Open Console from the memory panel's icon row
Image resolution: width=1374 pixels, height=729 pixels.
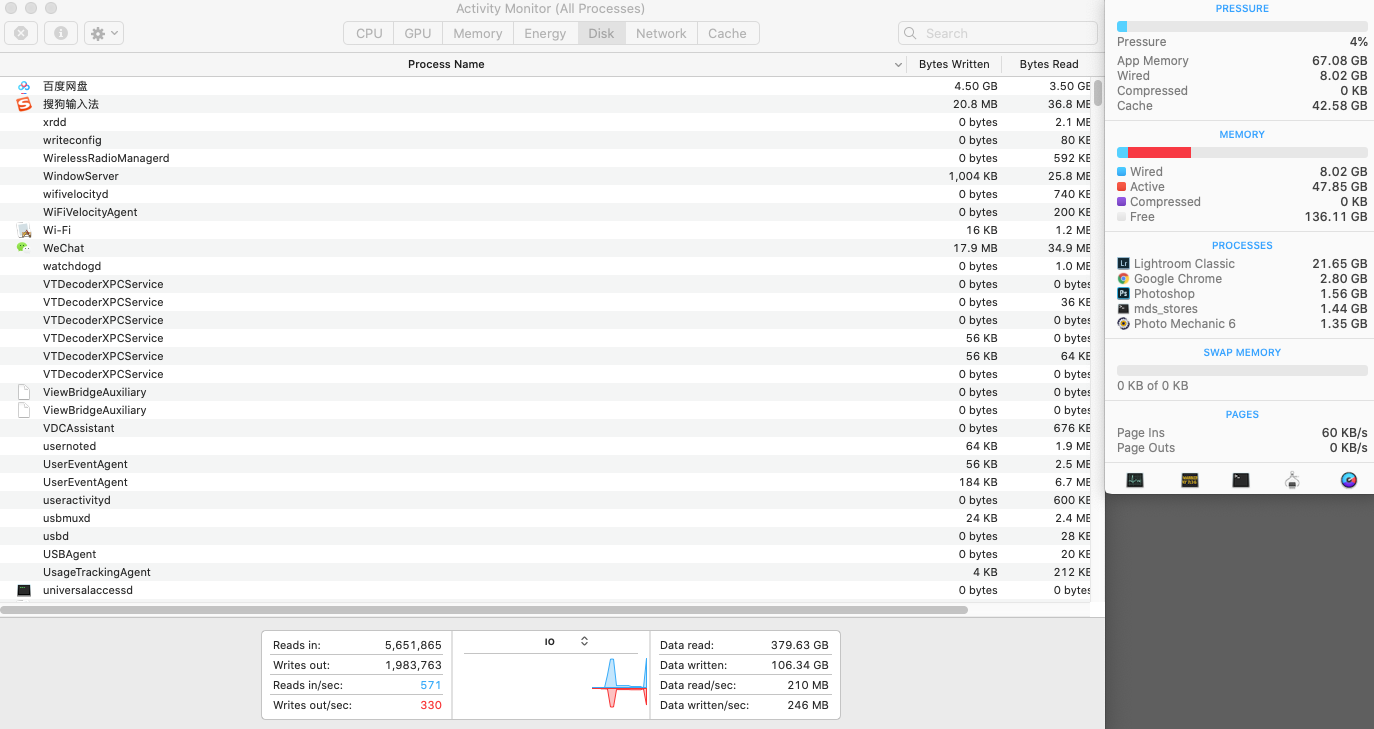(x=1189, y=480)
